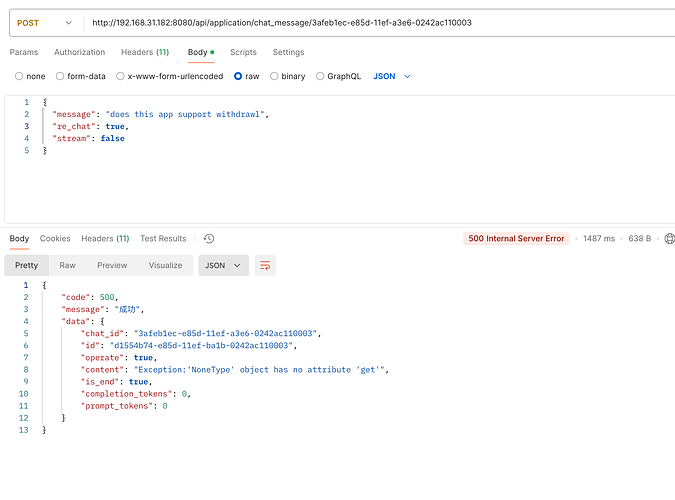
Task: Click the "chat_id" response line
Action: coord(201,333)
